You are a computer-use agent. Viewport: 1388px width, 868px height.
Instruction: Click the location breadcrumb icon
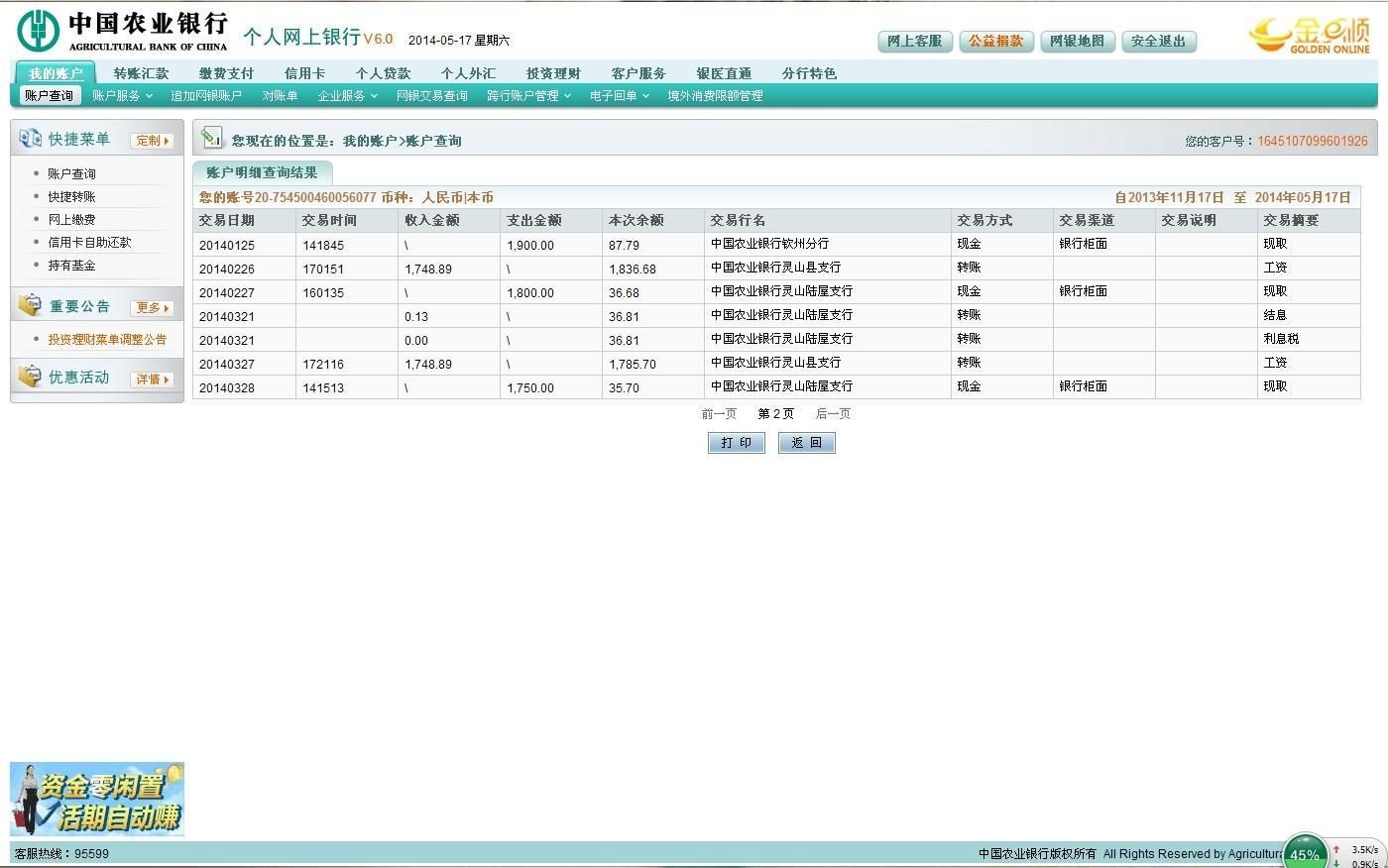click(x=211, y=139)
